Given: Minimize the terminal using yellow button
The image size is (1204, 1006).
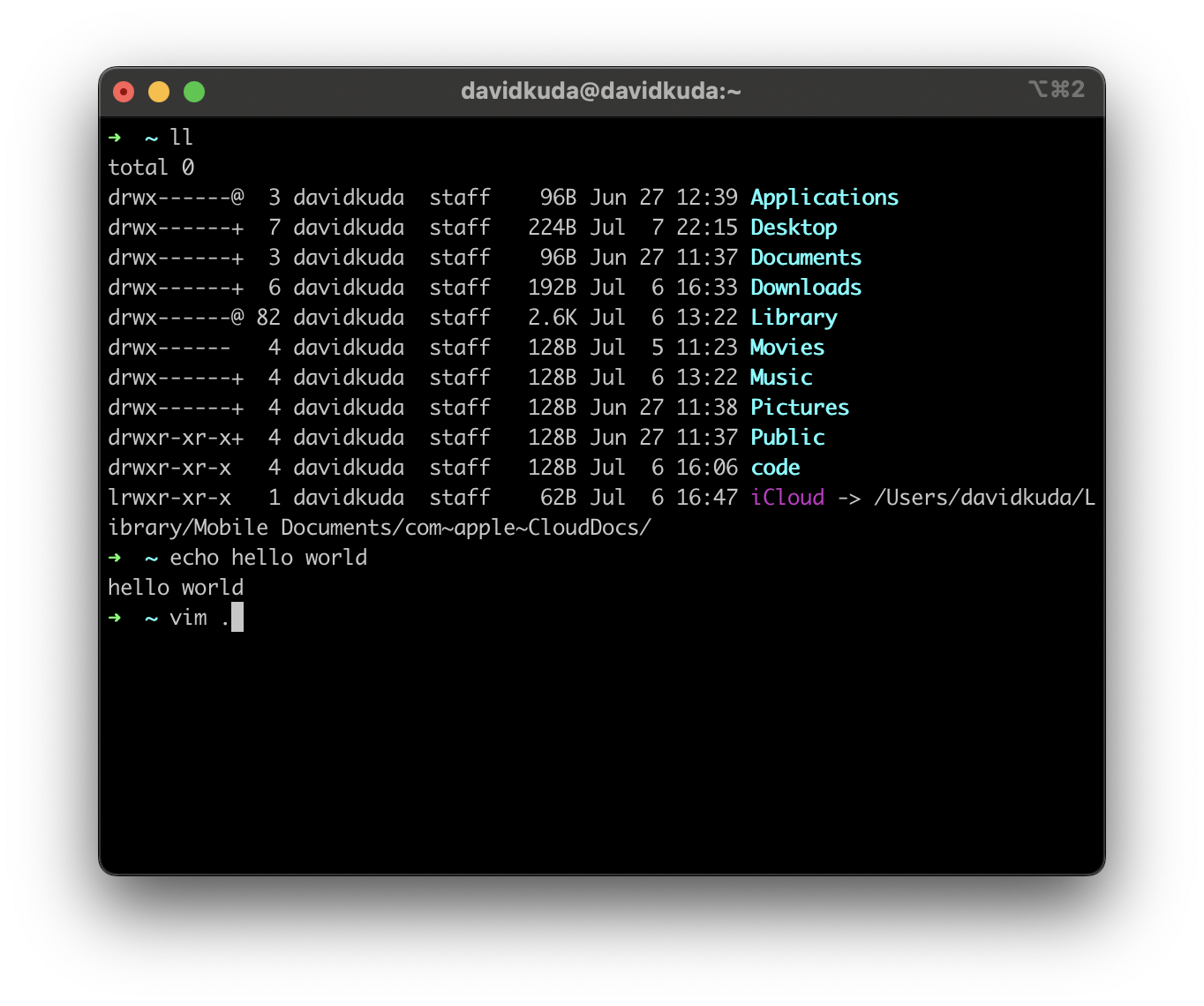Looking at the screenshot, I should (x=159, y=92).
